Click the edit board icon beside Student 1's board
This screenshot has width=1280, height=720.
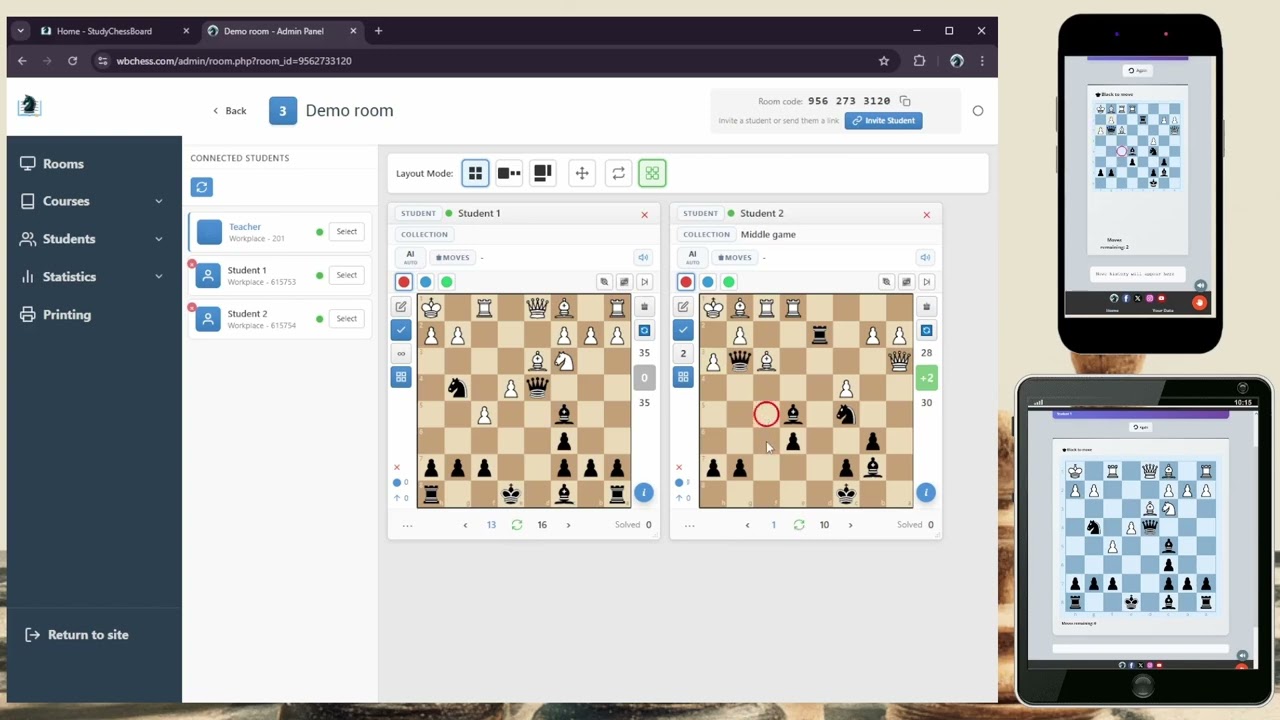coord(401,306)
